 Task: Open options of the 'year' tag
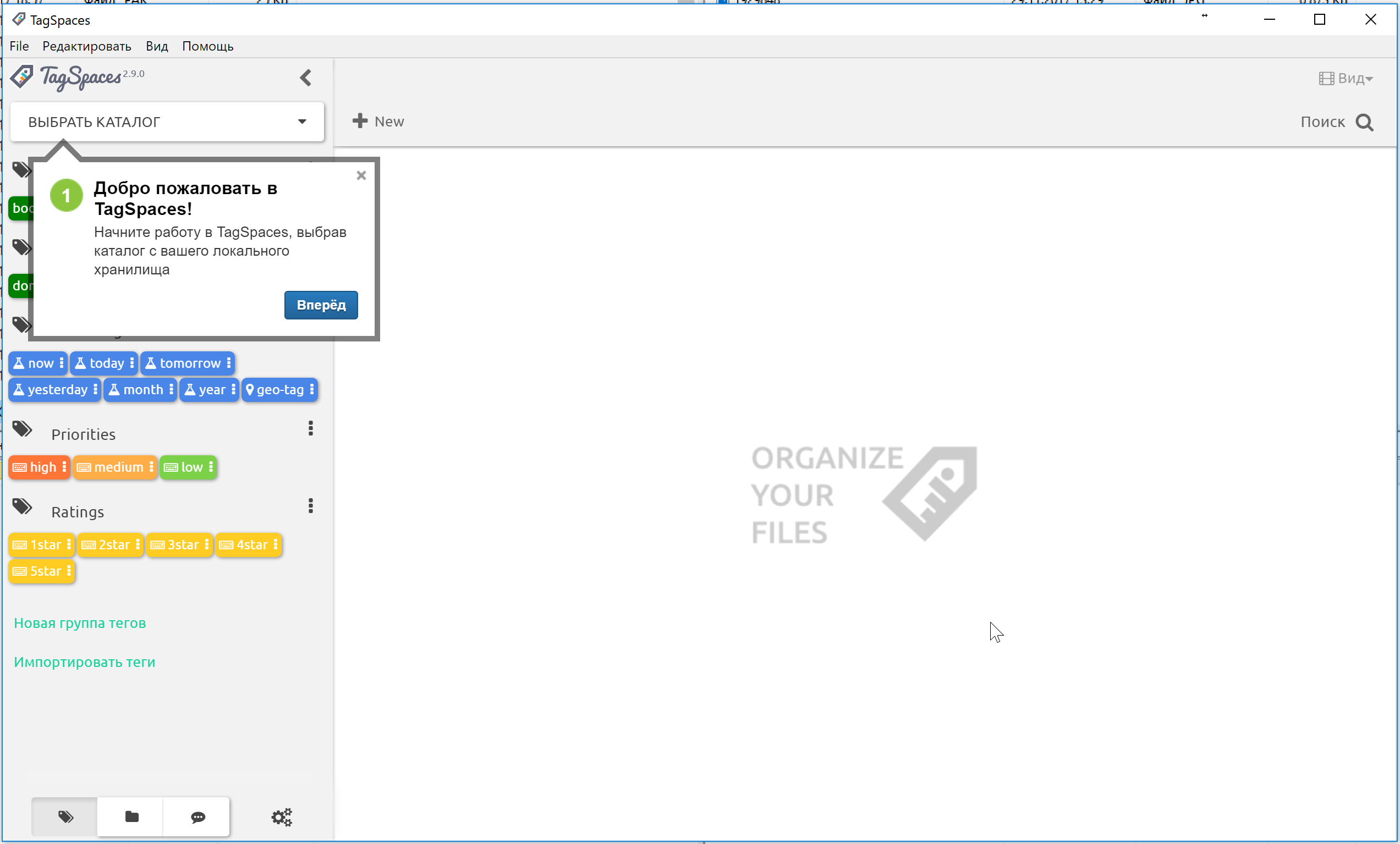(x=234, y=389)
